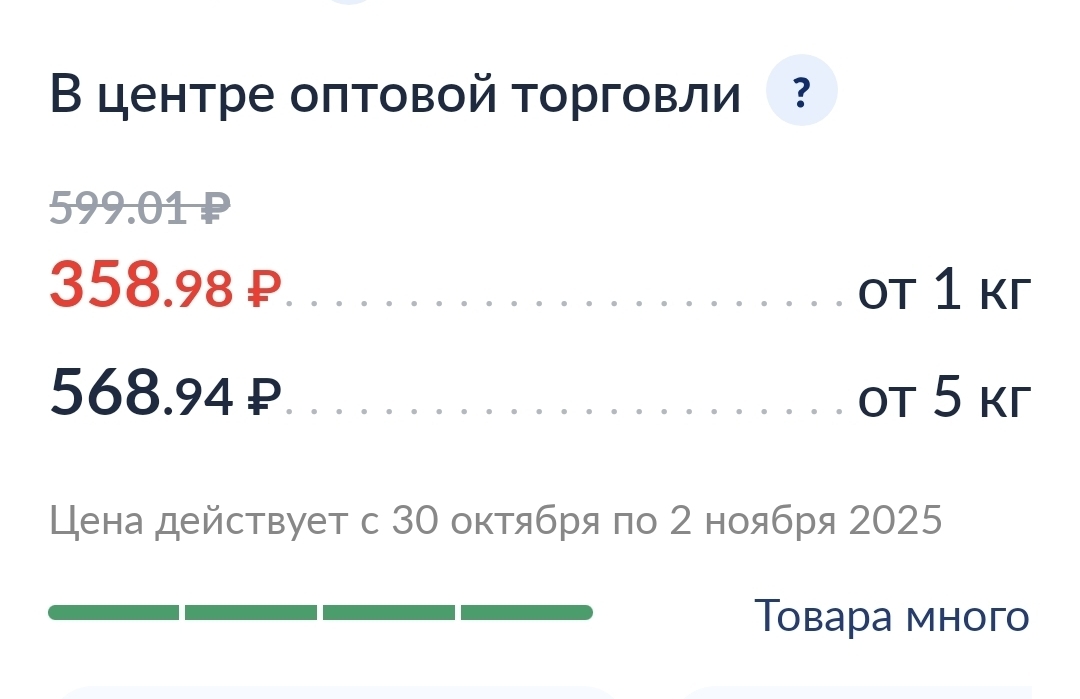Click the price validity dates text
Viewport: 1080px width, 699px height.
pyautogui.click(x=495, y=518)
